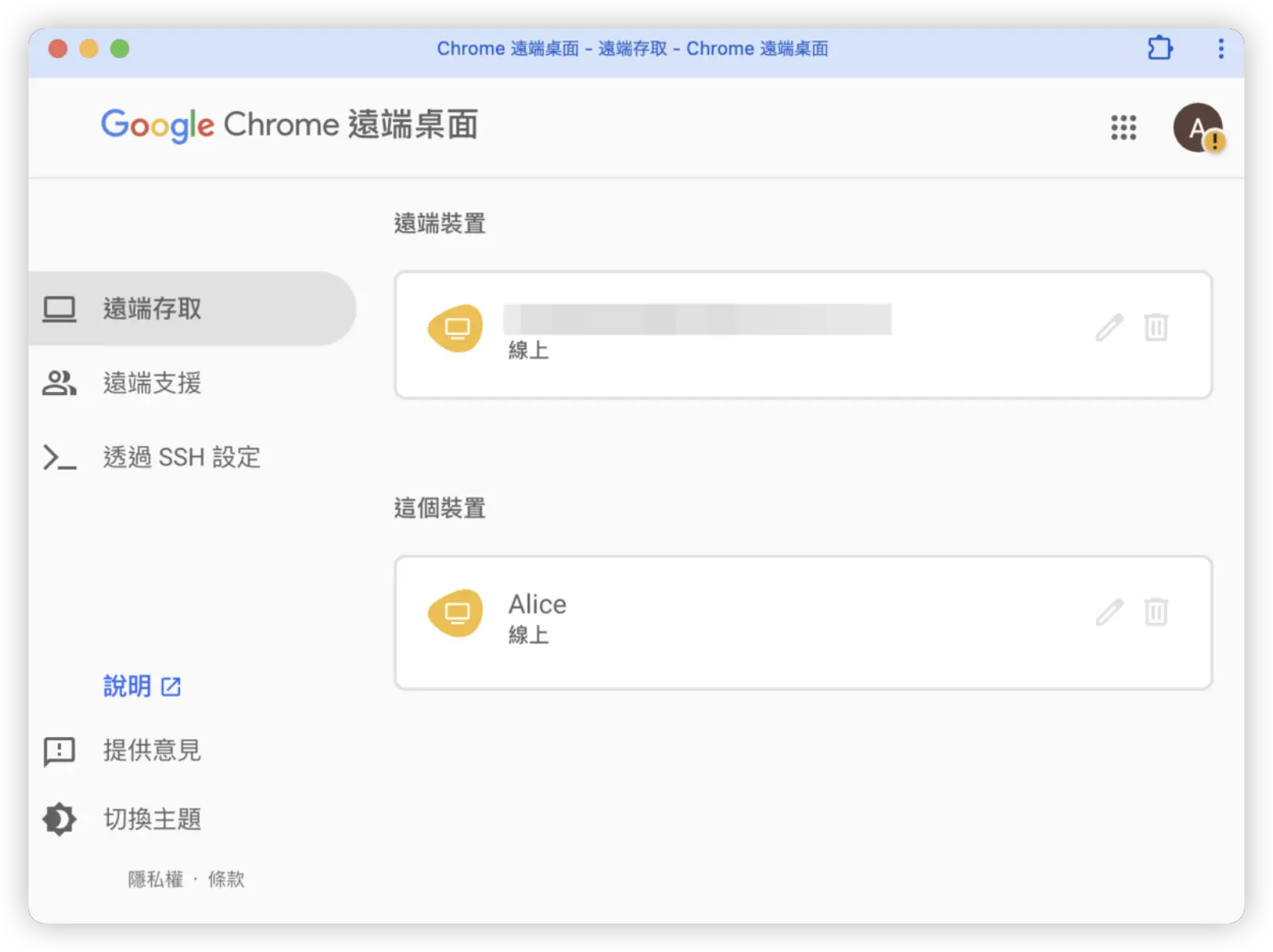The width and height of the screenshot is (1273, 952).
Task: Click the terminal prompt icon for SSH
Action: [x=60, y=458]
